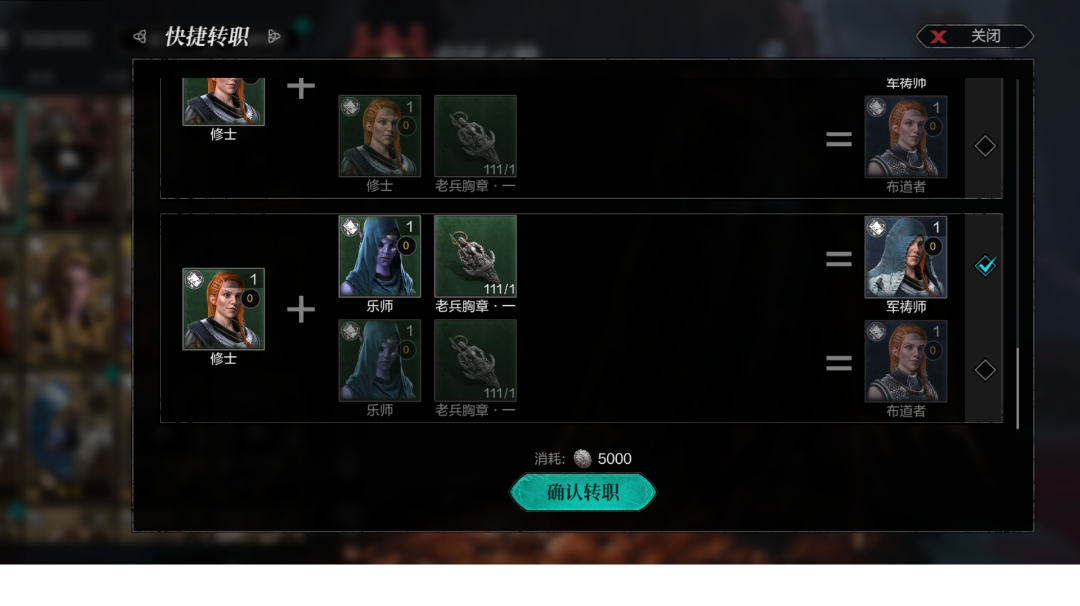Viewport: 1080px width, 606px height.
Task: Click the 军祷师 result portrait
Action: point(906,257)
